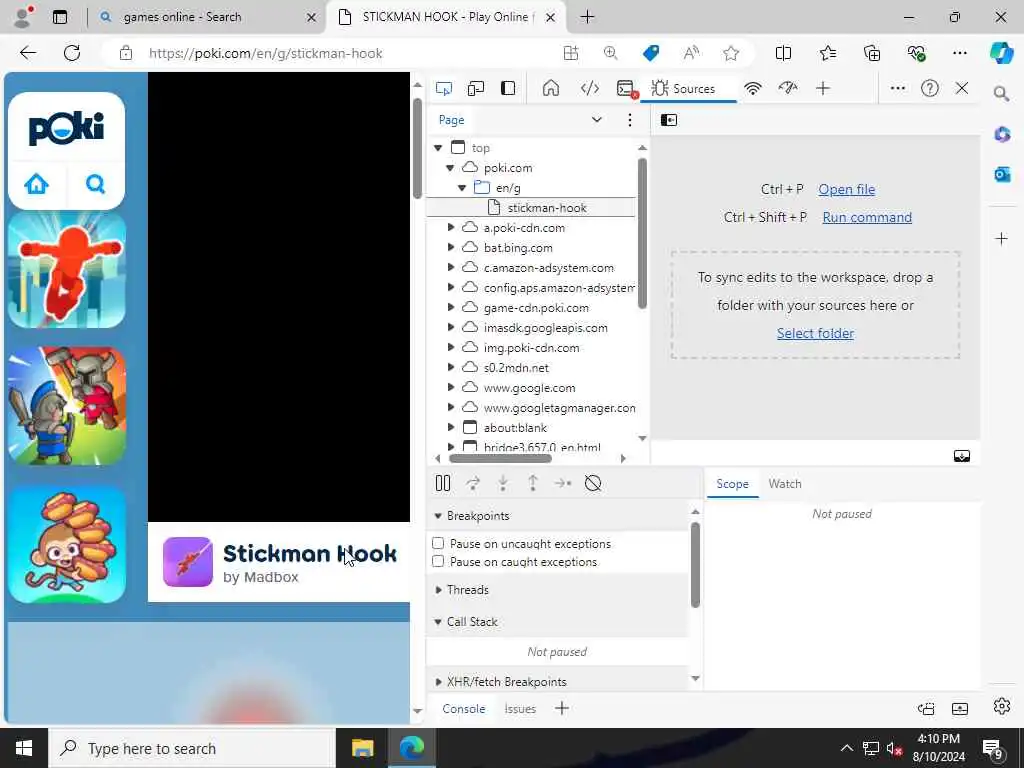Click the Step debugger arrow icon
This screenshot has width=1024, height=768.
pos(562,483)
